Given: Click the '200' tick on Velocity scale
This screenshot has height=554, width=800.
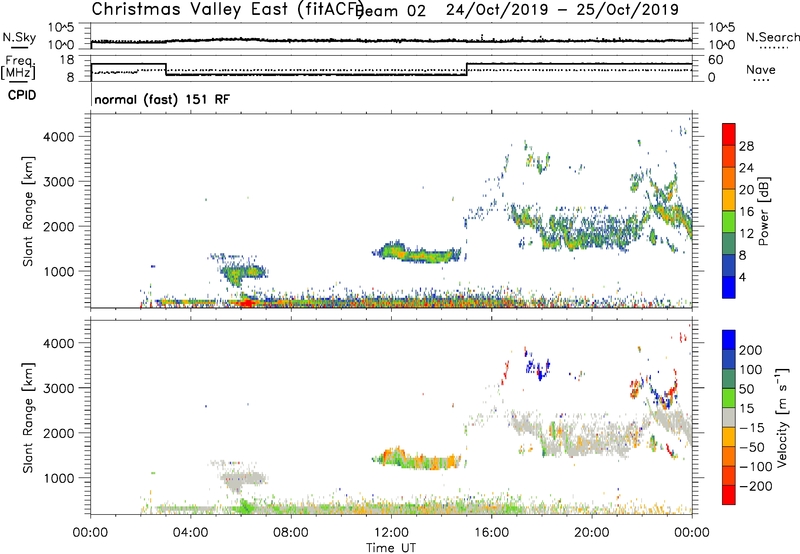Looking at the screenshot, I should [750, 350].
